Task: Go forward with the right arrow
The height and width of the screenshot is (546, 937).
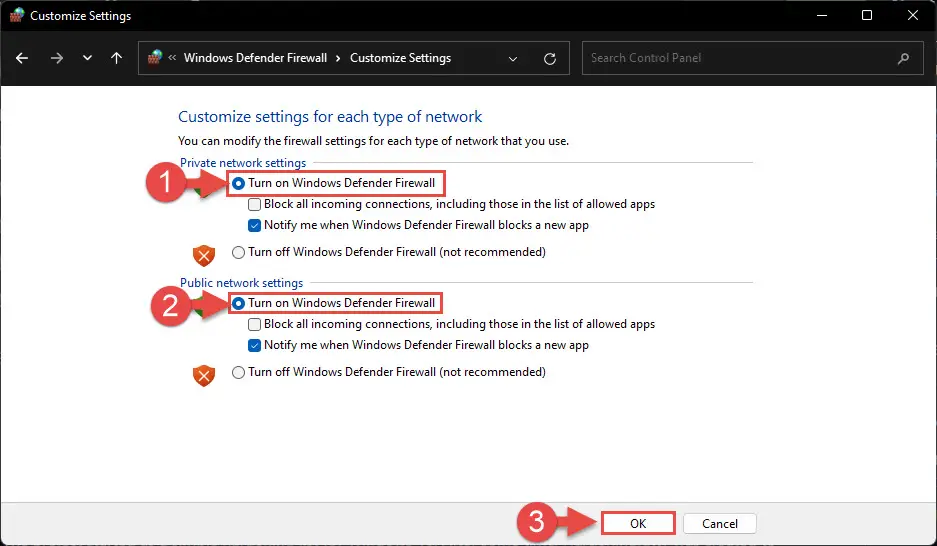Action: 57,58
